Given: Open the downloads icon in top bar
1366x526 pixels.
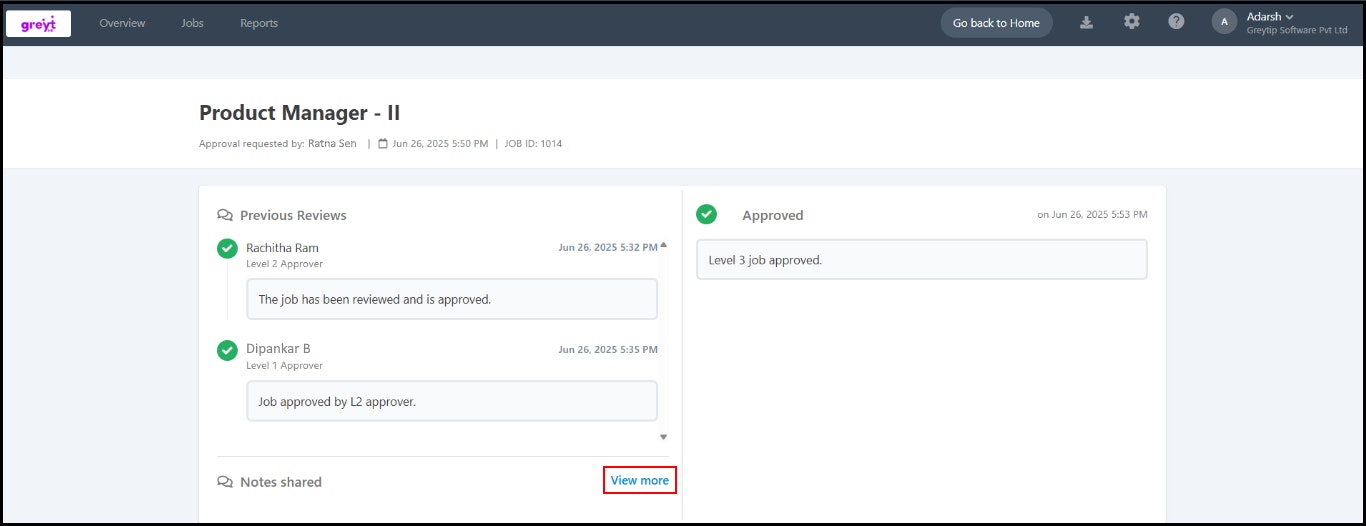Looking at the screenshot, I should coord(1087,22).
